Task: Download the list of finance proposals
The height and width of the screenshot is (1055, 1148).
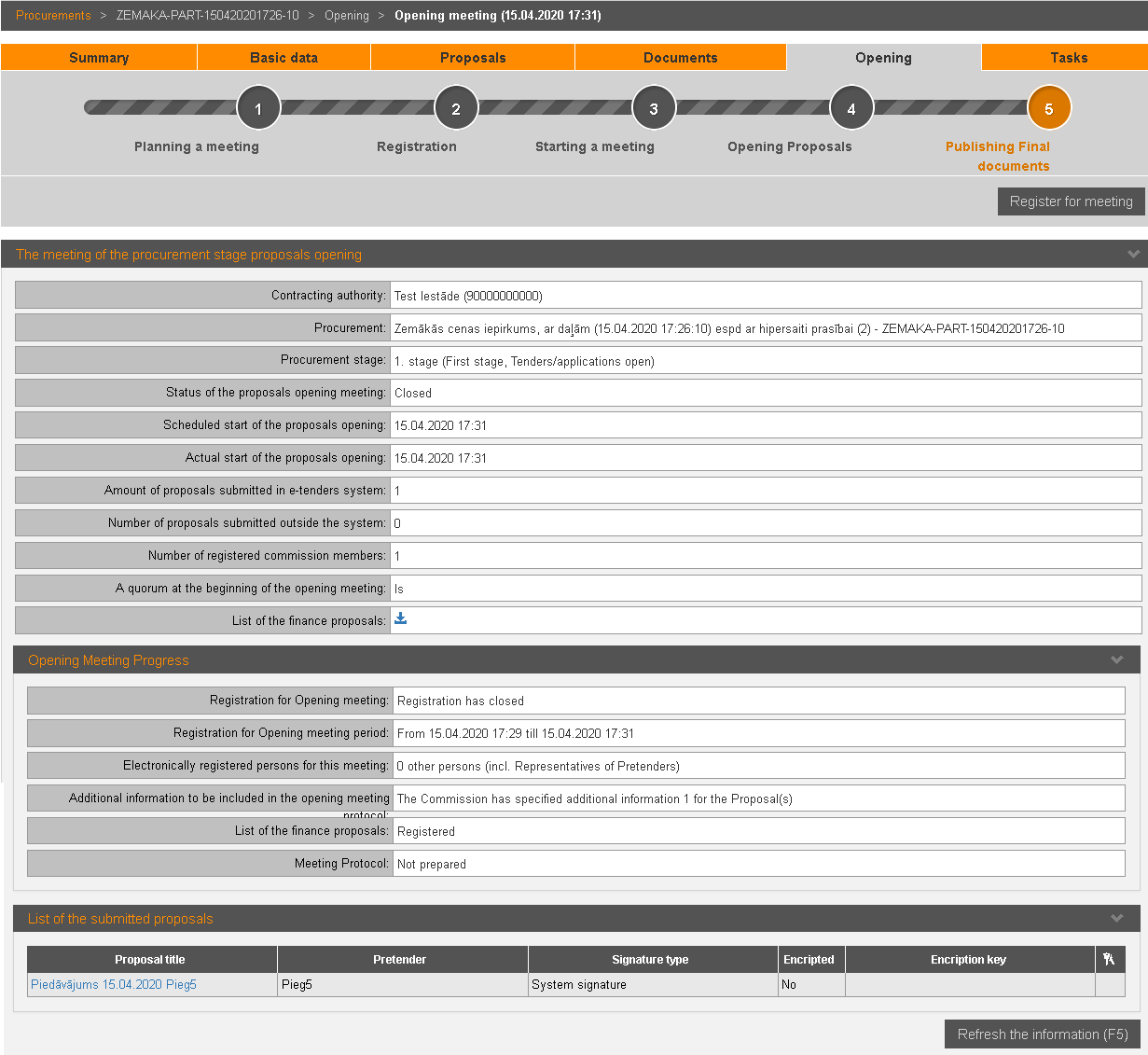Action: (x=400, y=618)
